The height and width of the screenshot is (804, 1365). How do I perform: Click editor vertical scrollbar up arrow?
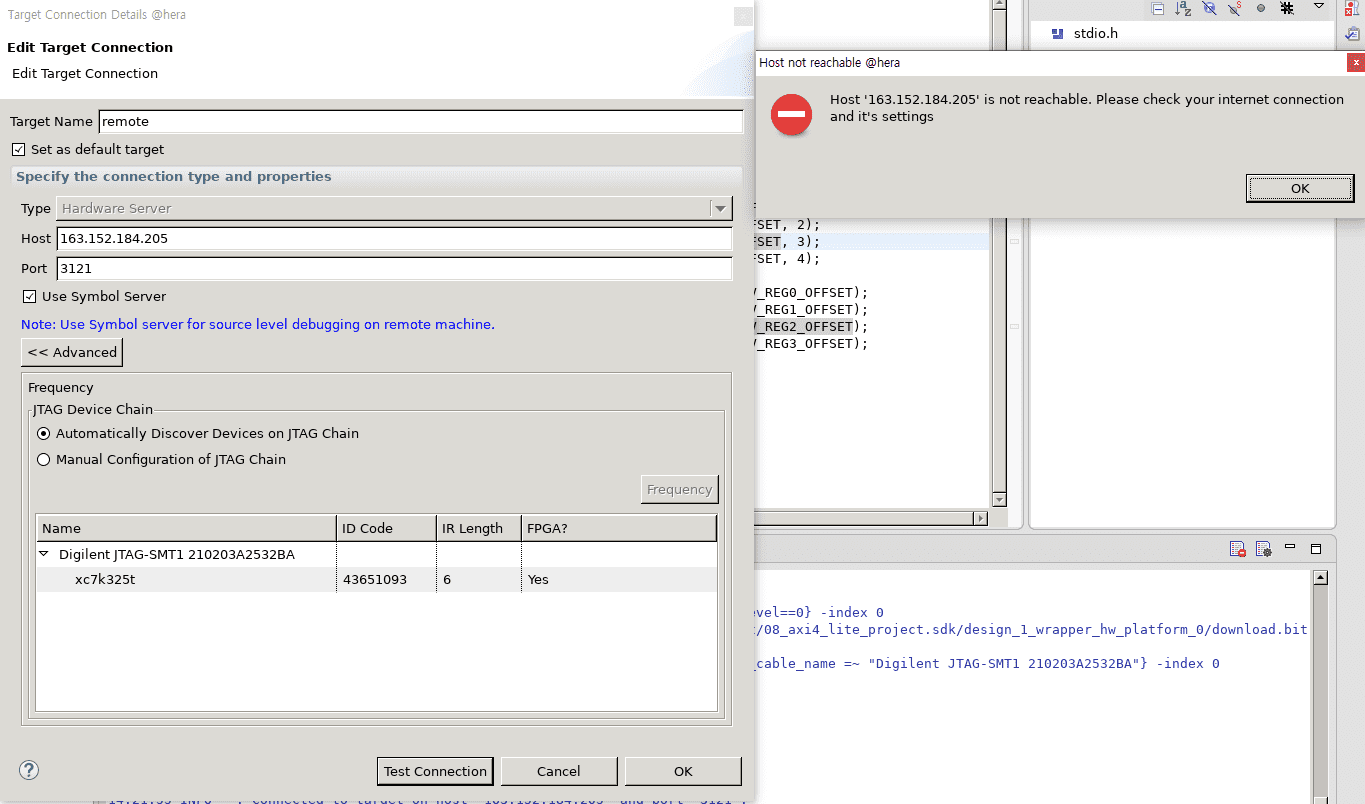pos(999,5)
